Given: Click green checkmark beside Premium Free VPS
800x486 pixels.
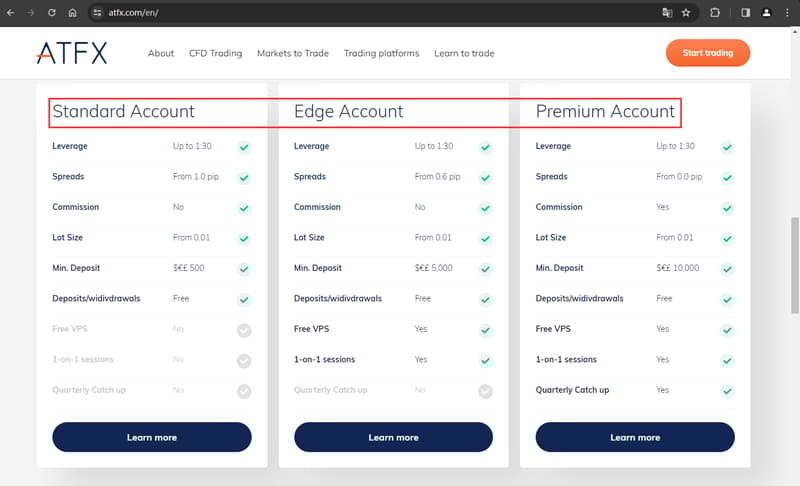Looking at the screenshot, I should pyautogui.click(x=727, y=330).
